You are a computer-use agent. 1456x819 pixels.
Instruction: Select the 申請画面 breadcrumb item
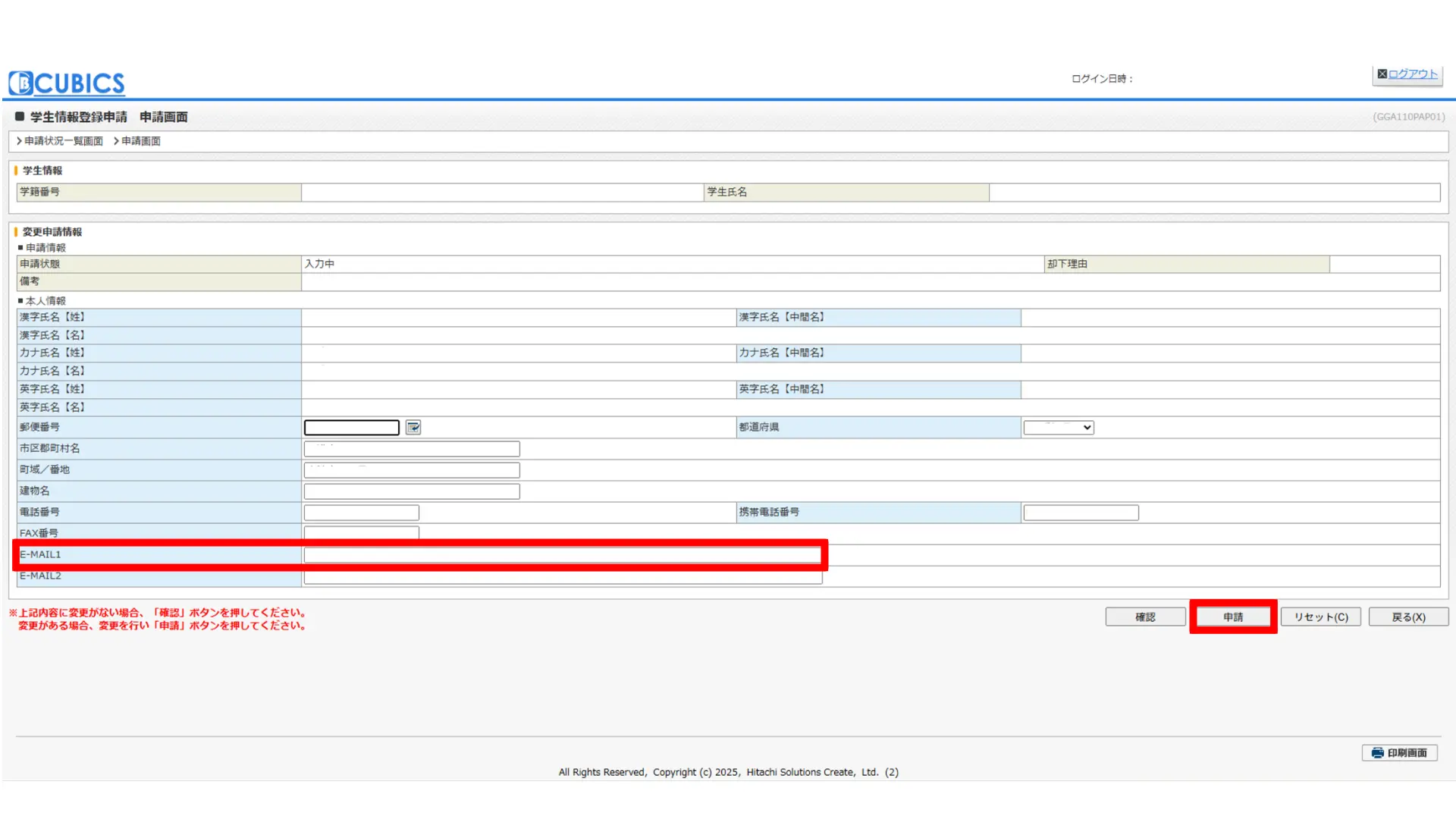140,141
